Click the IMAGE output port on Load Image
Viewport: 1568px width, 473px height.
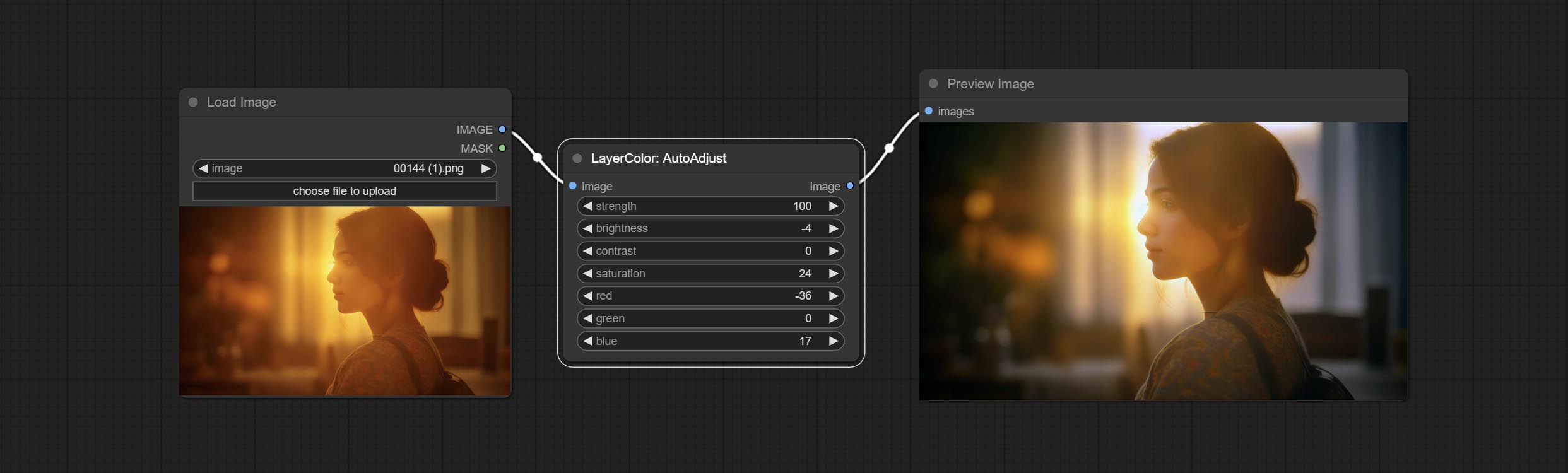[x=502, y=129]
